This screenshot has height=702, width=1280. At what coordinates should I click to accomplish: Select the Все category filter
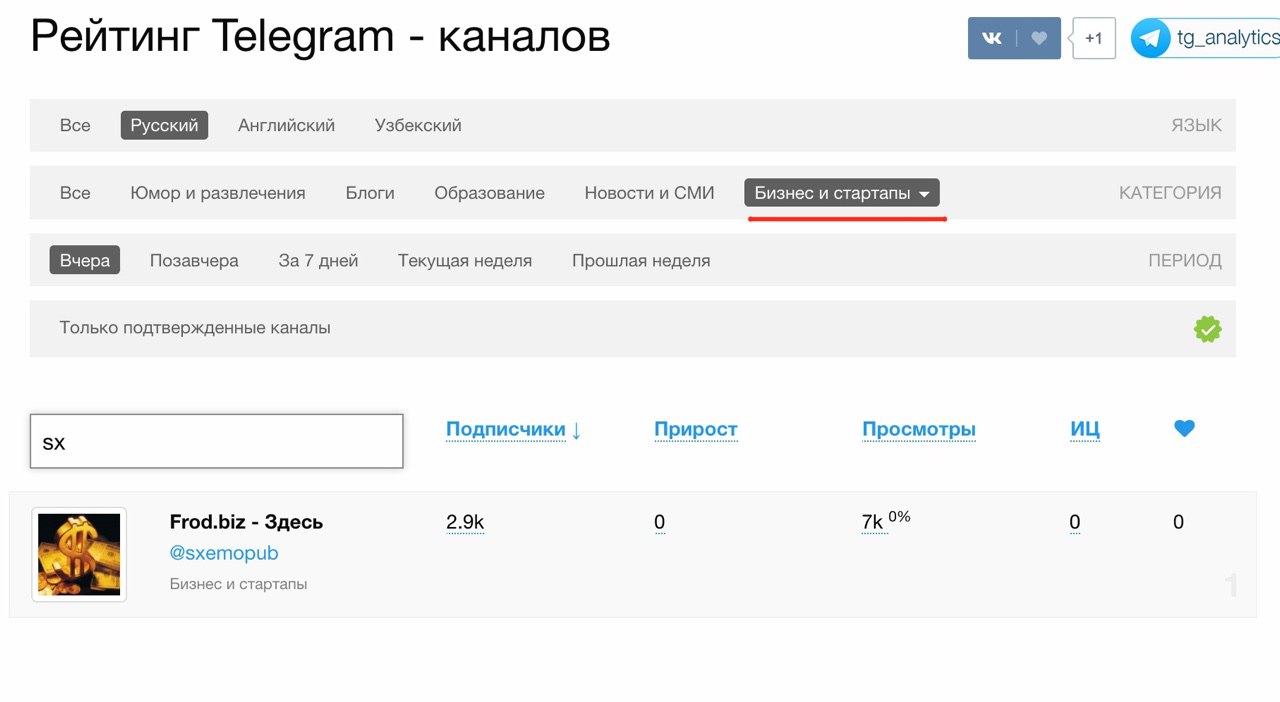pos(75,193)
